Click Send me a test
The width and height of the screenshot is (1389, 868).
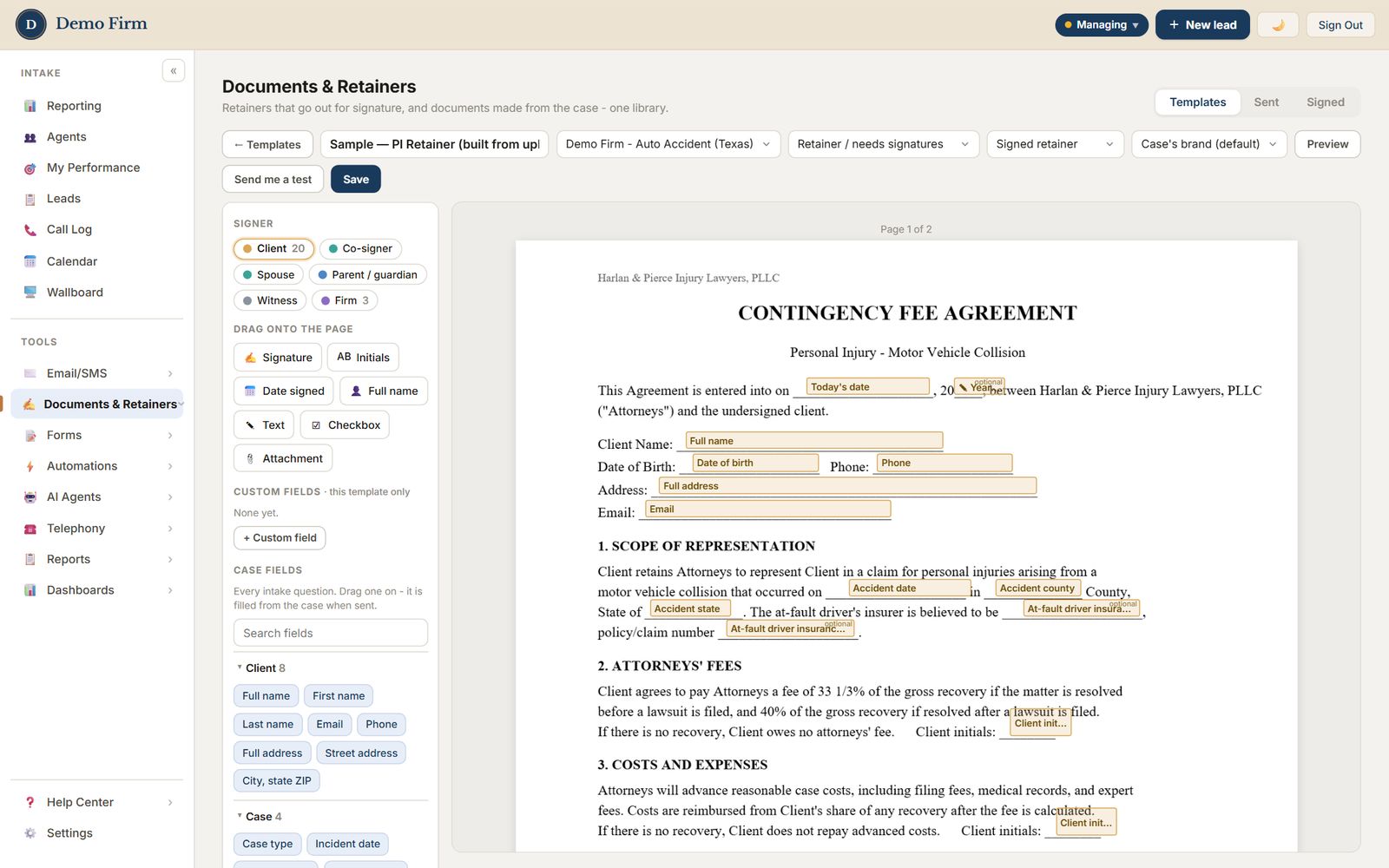tap(273, 179)
